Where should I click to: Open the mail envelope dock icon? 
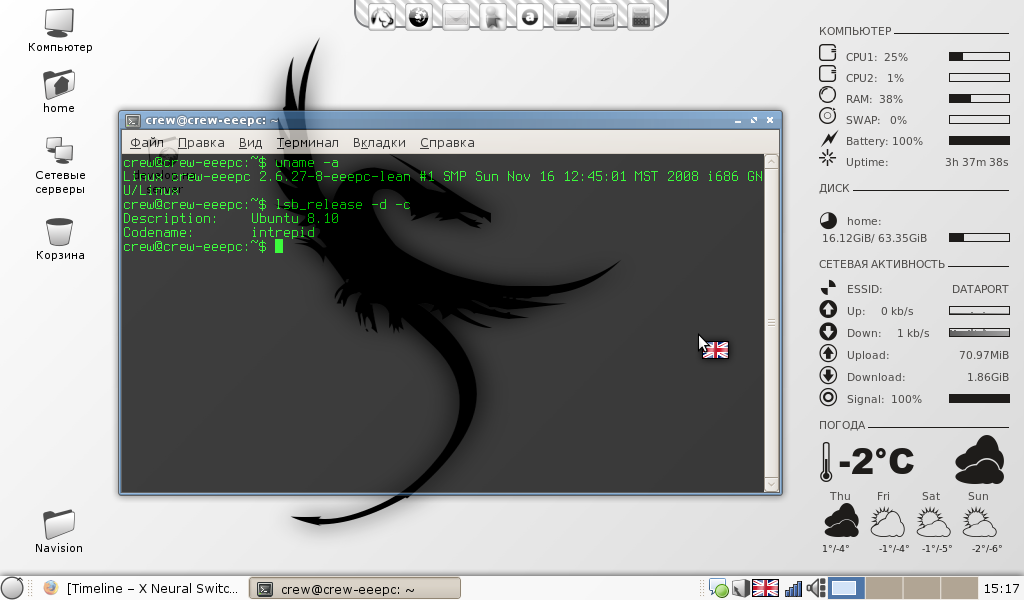(x=456, y=16)
